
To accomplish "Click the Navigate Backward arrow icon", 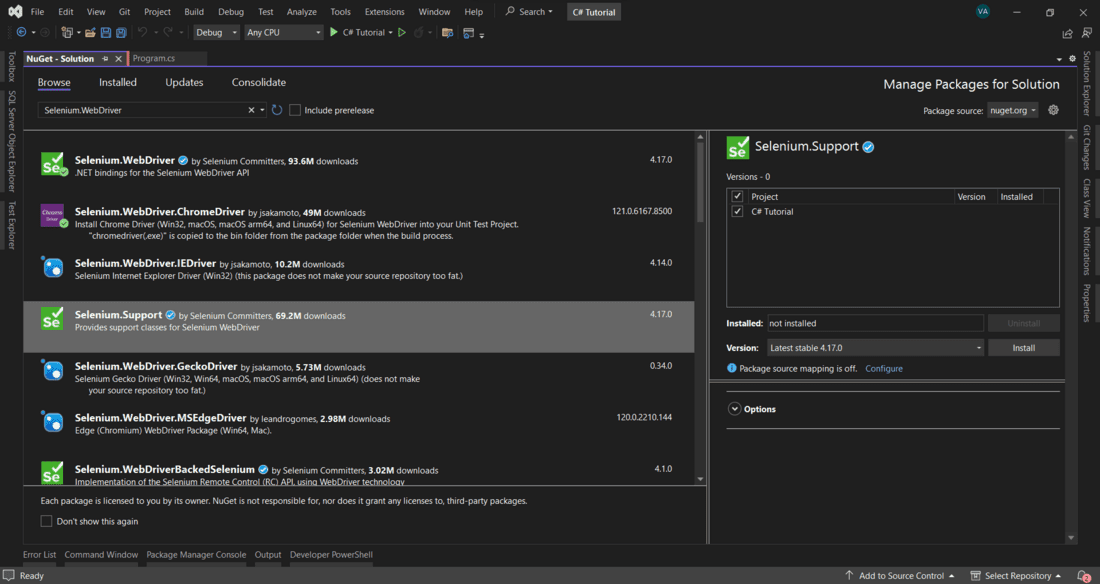I will [x=22, y=32].
